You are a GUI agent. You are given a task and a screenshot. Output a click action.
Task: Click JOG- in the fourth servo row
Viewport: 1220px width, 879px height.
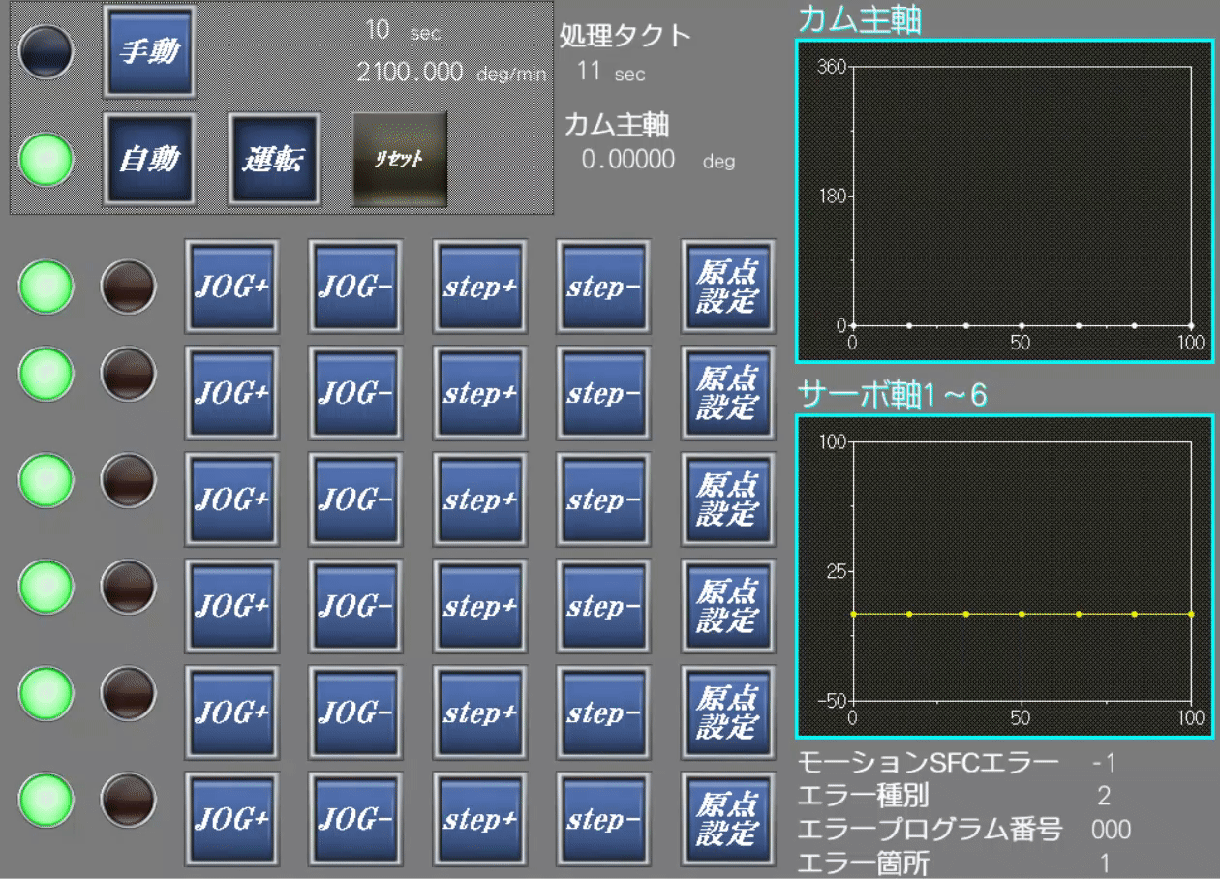pos(356,606)
